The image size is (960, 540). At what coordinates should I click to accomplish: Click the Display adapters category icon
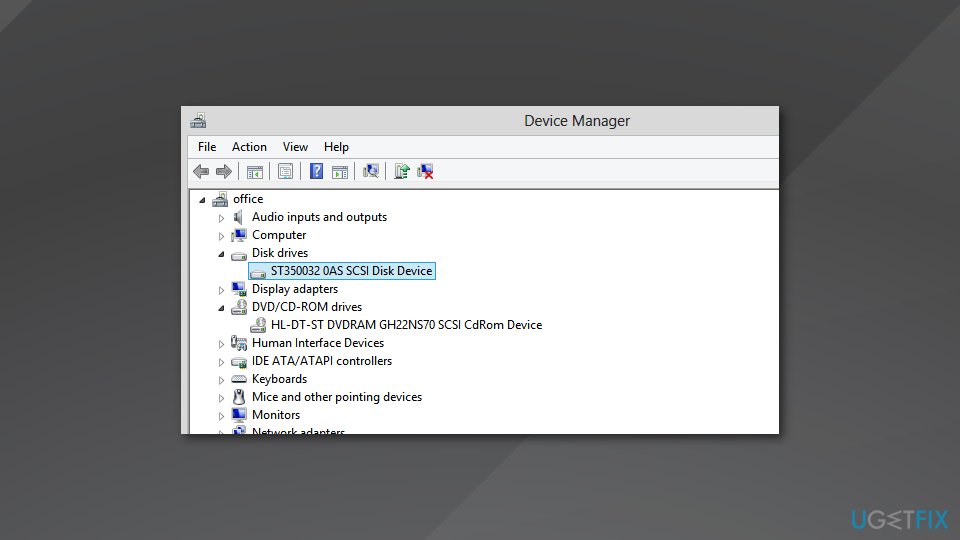[239, 289]
